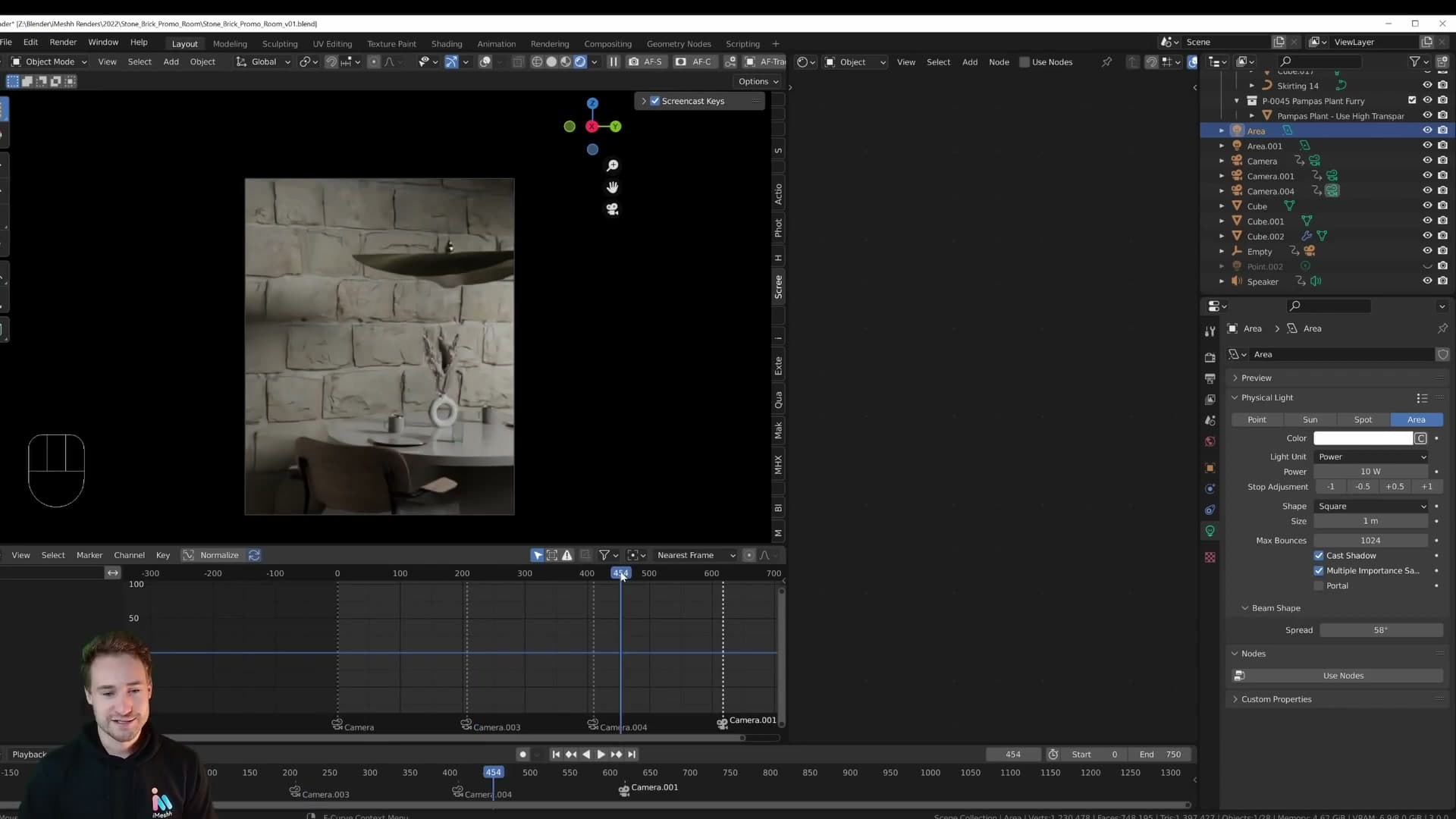
Task: Click the zoom magnifier in viewport
Action: pos(613,165)
